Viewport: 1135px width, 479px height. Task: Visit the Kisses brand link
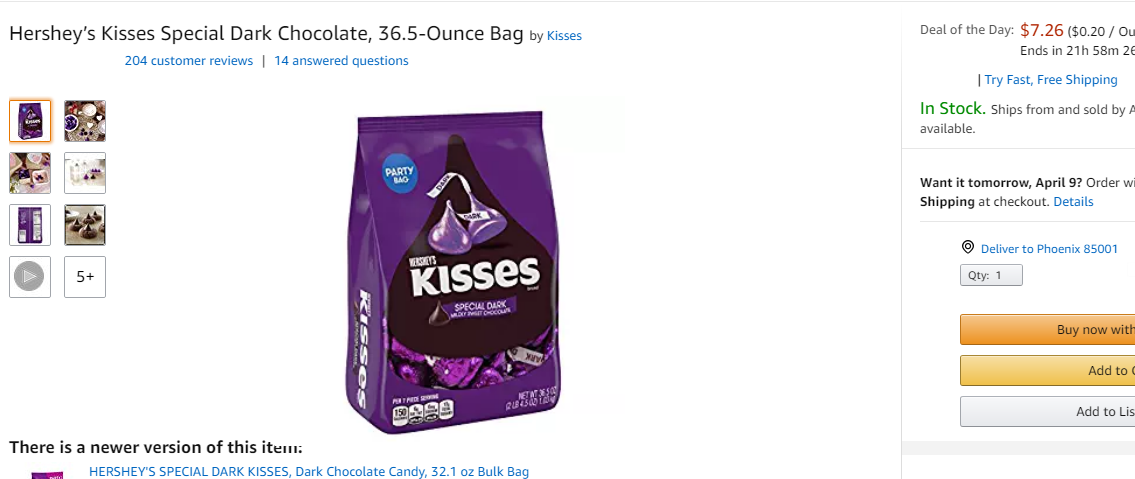point(564,35)
